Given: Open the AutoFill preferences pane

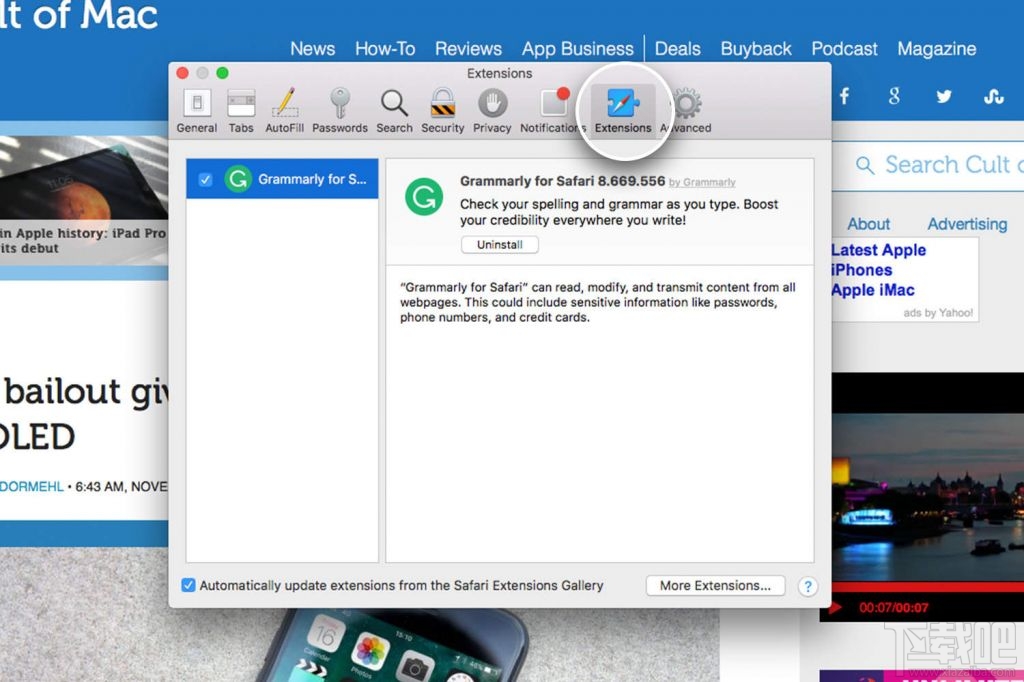Looking at the screenshot, I should [284, 110].
